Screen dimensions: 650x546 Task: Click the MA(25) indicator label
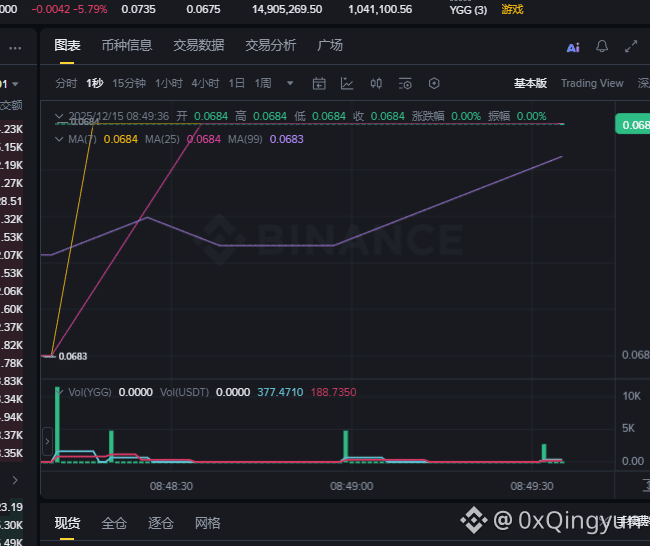pos(162,139)
